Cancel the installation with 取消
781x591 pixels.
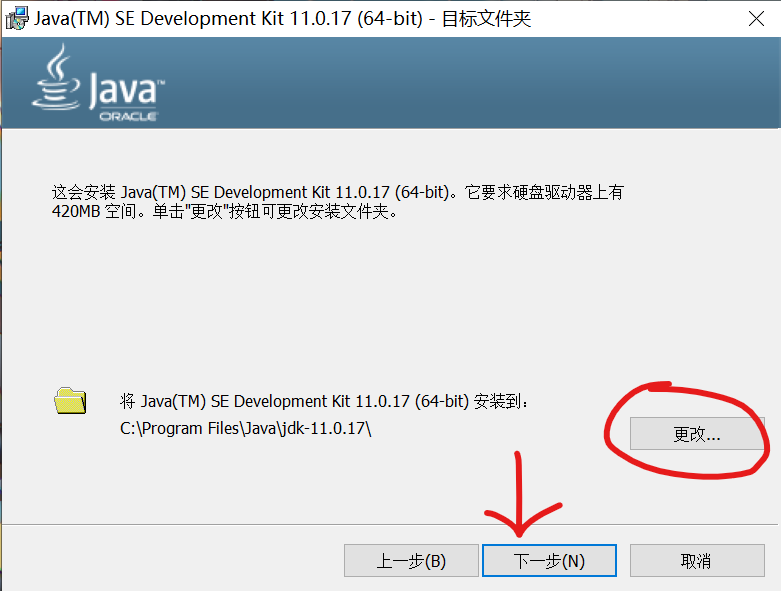click(695, 561)
